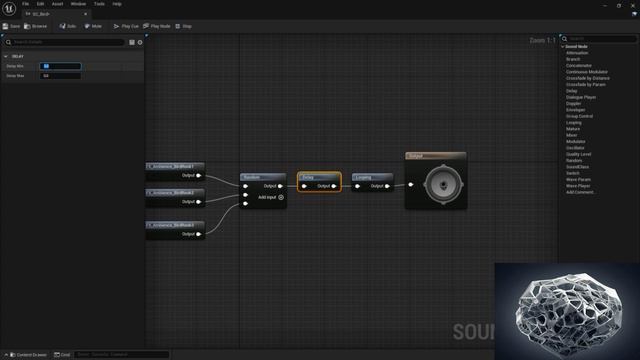640x360 pixels.
Task: Click Play Cue in the toolbar
Action: (x=126, y=26)
